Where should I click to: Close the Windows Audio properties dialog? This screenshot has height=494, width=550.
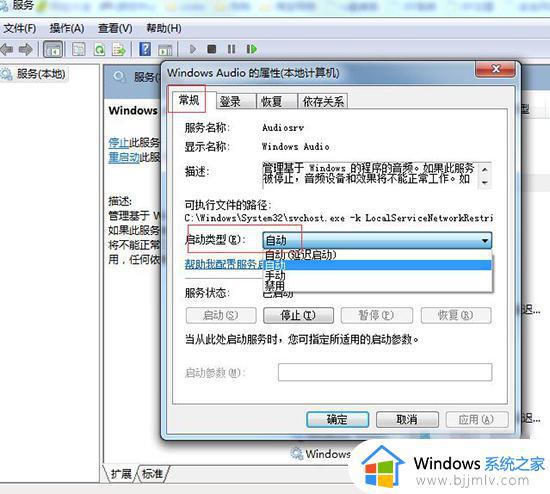496,69
